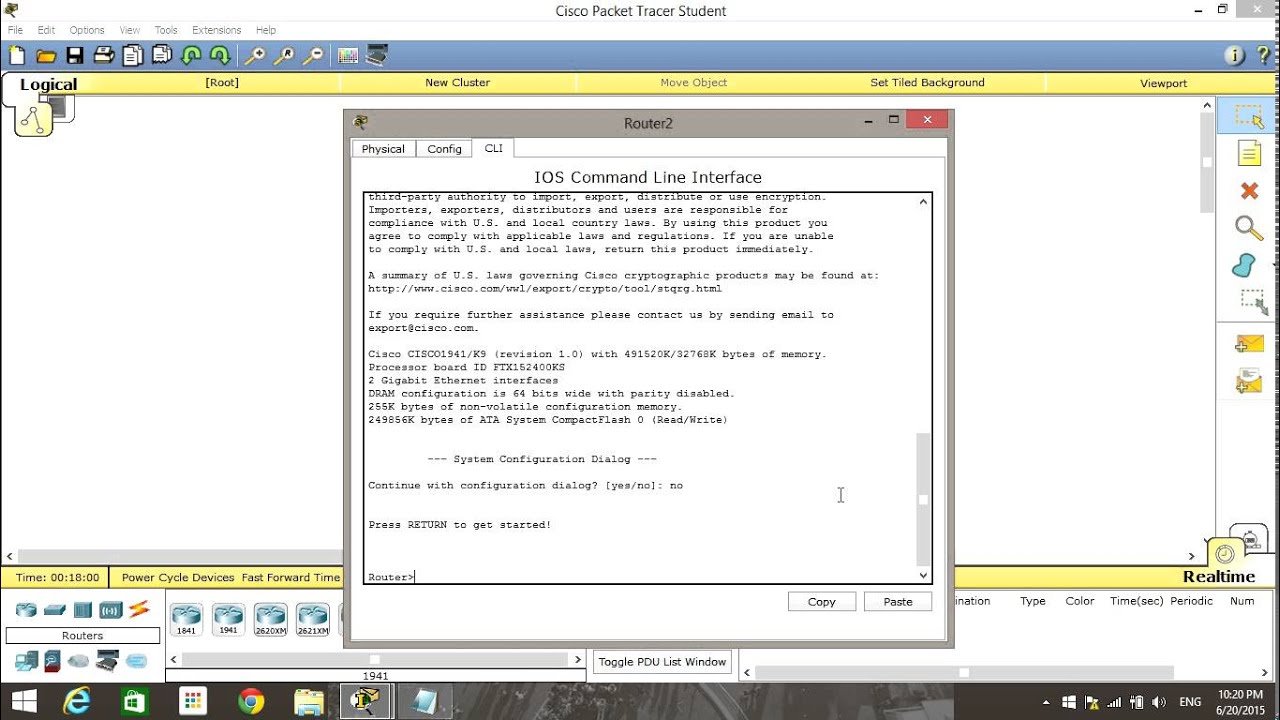This screenshot has width=1280, height=720.
Task: Pick the 2620XM router model
Action: pyautogui.click(x=270, y=620)
